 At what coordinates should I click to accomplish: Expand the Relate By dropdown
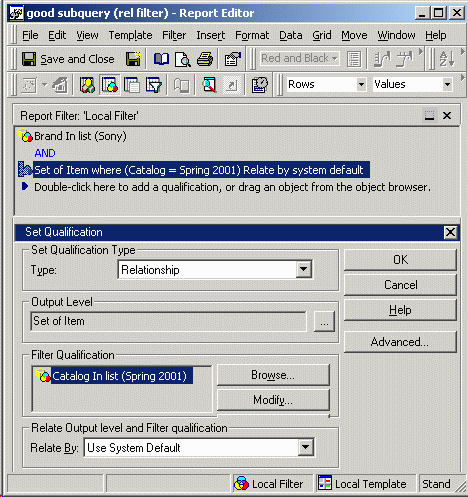306,447
